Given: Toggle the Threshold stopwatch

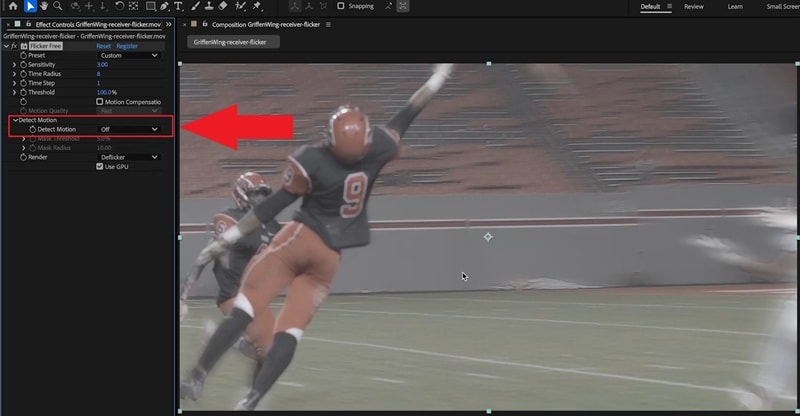Looking at the screenshot, I should tap(23, 92).
